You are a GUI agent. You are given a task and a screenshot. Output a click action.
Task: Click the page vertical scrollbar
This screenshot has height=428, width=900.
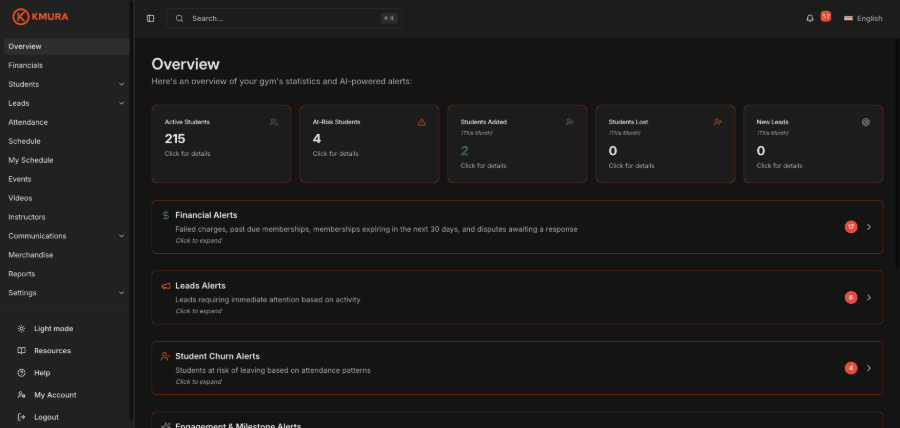coord(897,155)
